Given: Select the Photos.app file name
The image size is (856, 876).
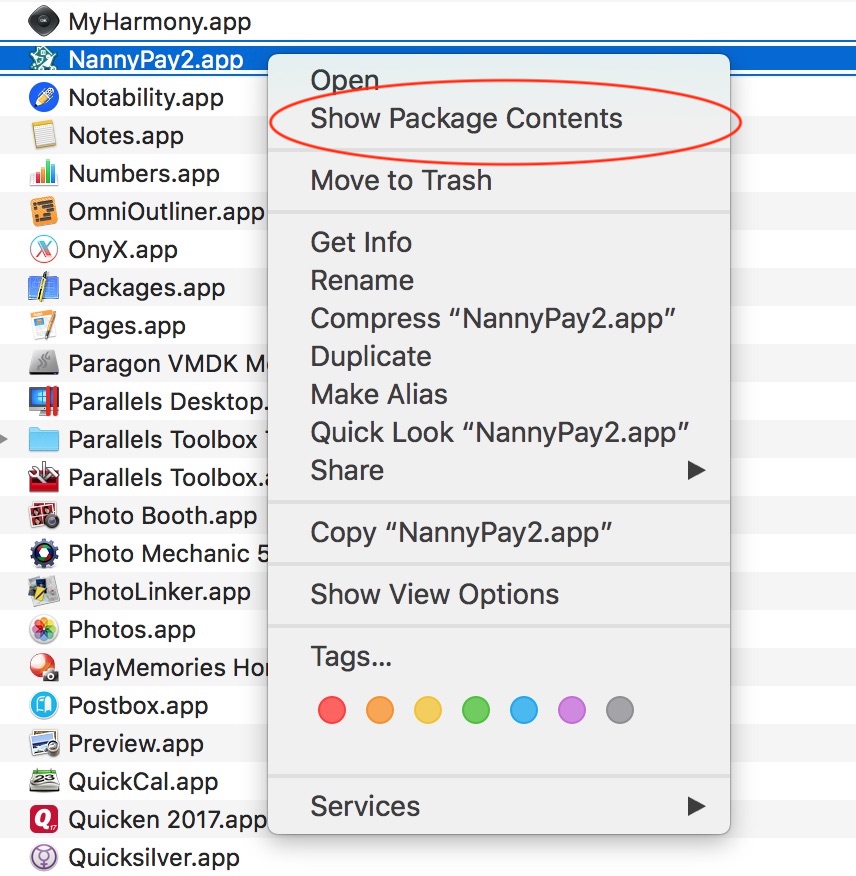Looking at the screenshot, I should pyautogui.click(x=132, y=630).
